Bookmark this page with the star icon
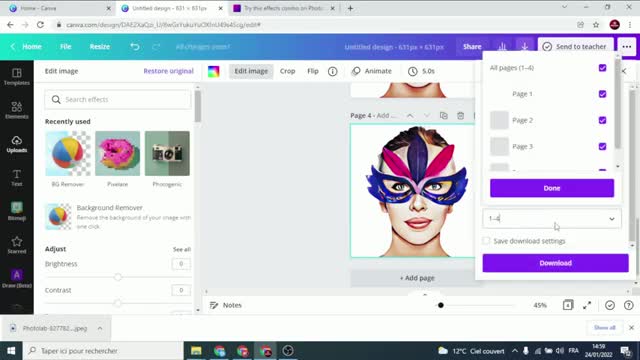Image resolution: width=640 pixels, height=360 pixels. pyautogui.click(x=596, y=25)
